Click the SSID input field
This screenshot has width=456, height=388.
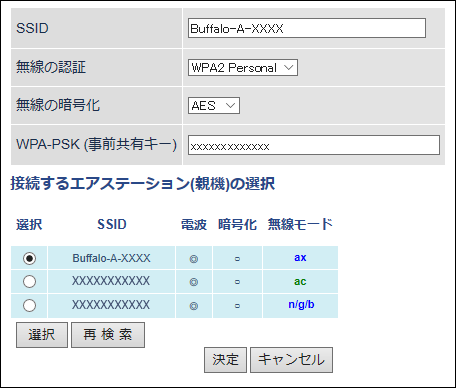(x=307, y=28)
